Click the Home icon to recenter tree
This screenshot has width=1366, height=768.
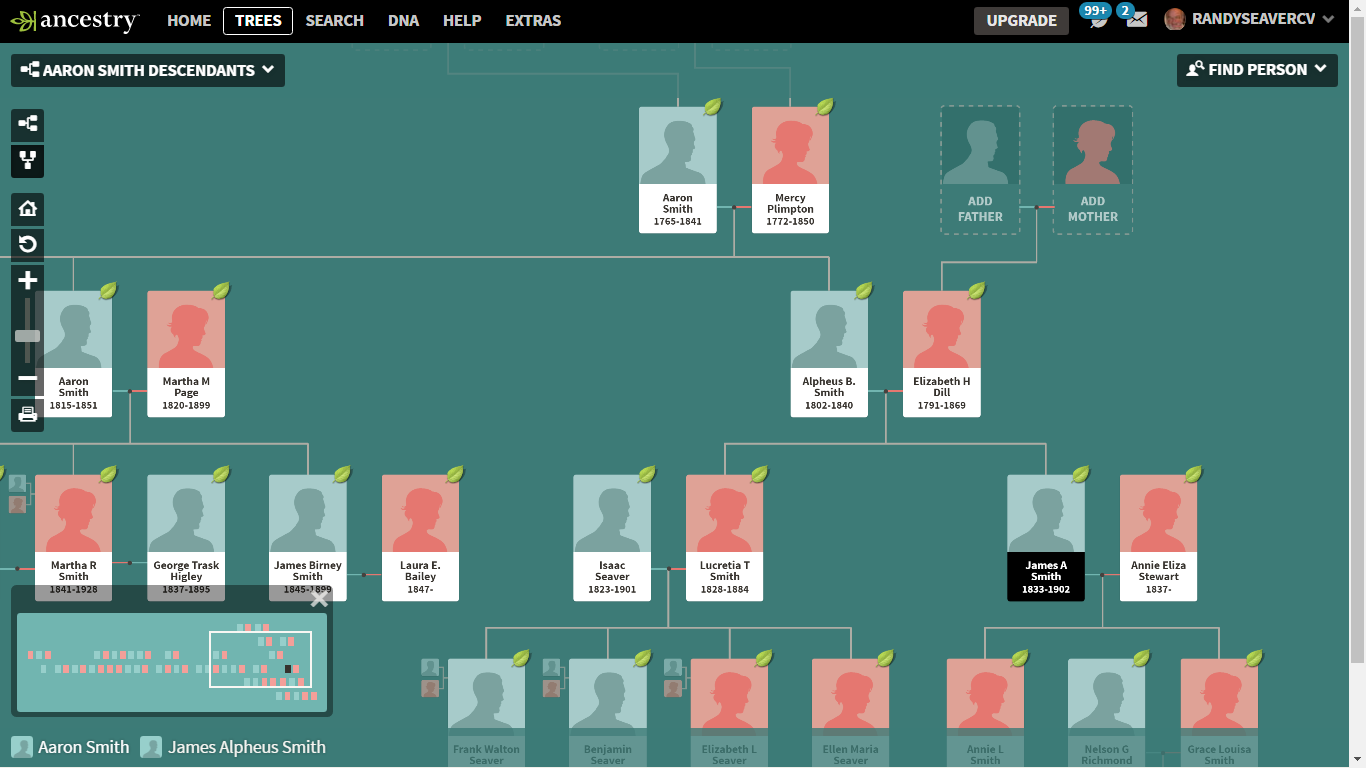[x=27, y=209]
